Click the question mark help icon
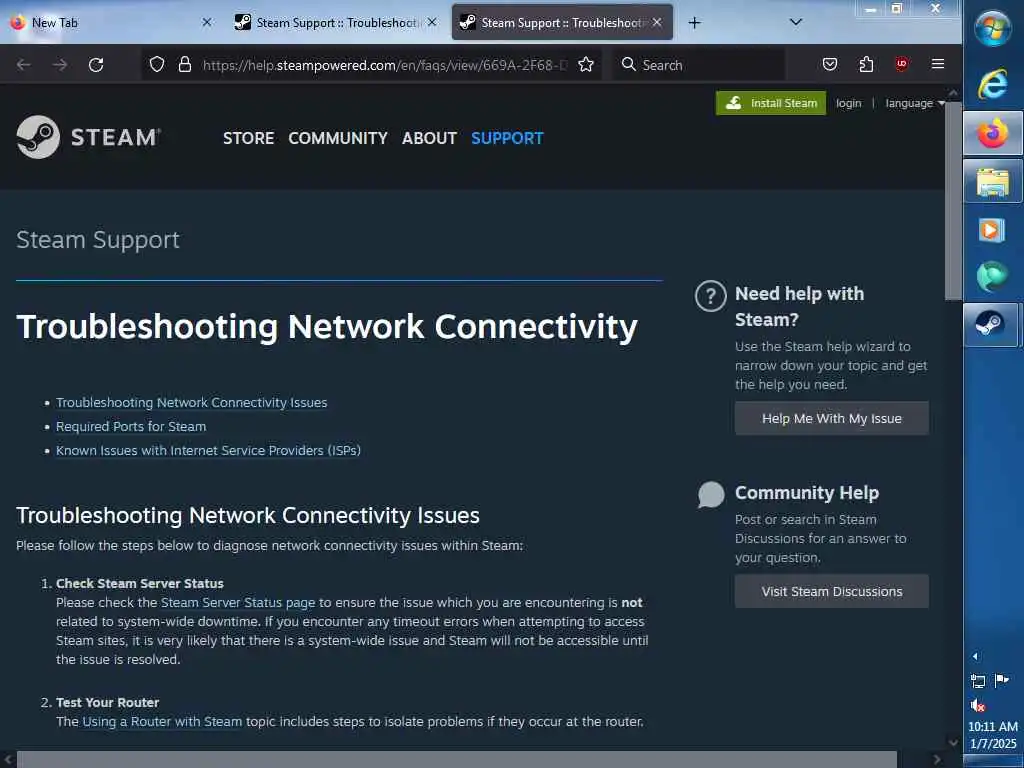 coord(711,296)
